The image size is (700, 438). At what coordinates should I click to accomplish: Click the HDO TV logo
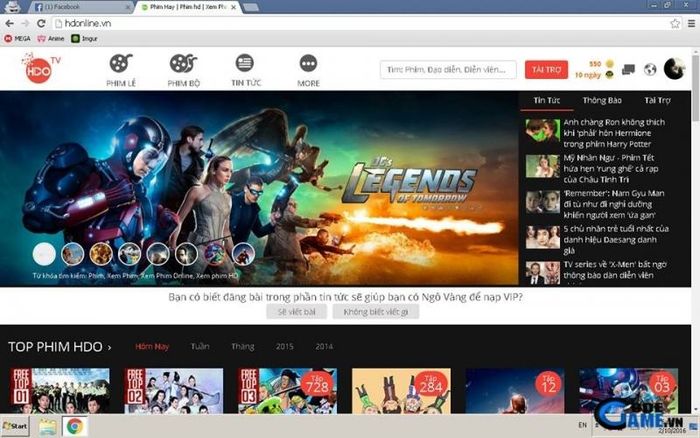pyautogui.click(x=41, y=68)
